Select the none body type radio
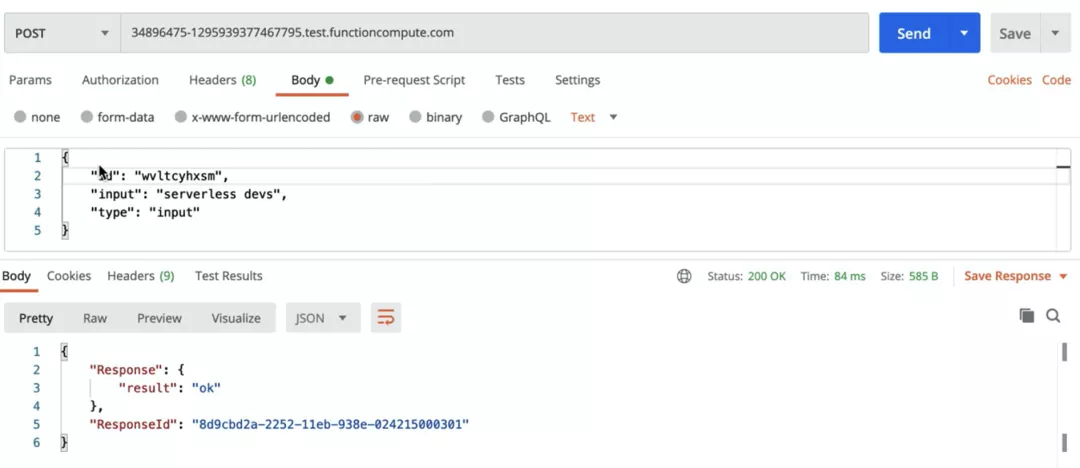 (20, 117)
